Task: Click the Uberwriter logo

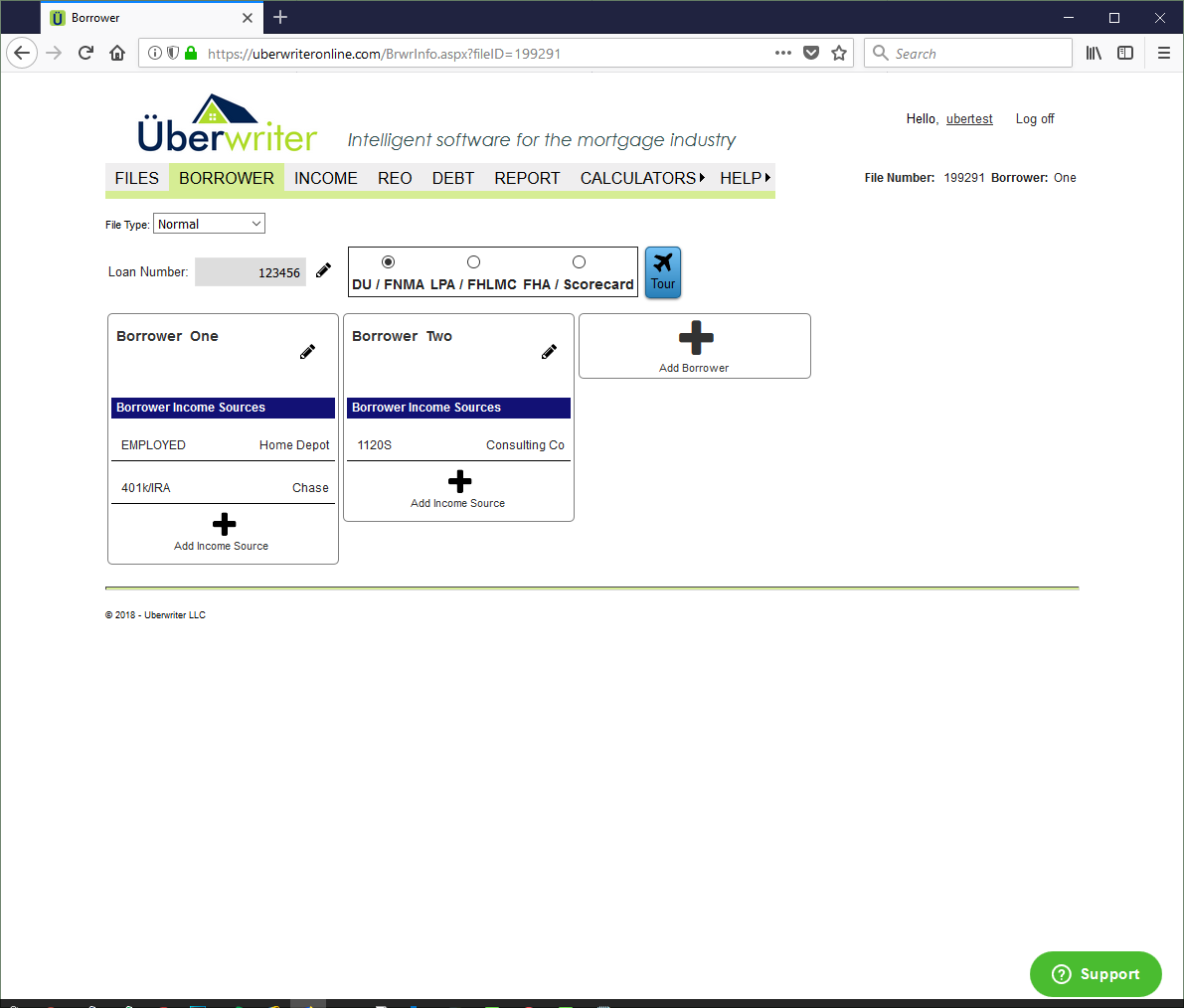Action: click(x=228, y=124)
